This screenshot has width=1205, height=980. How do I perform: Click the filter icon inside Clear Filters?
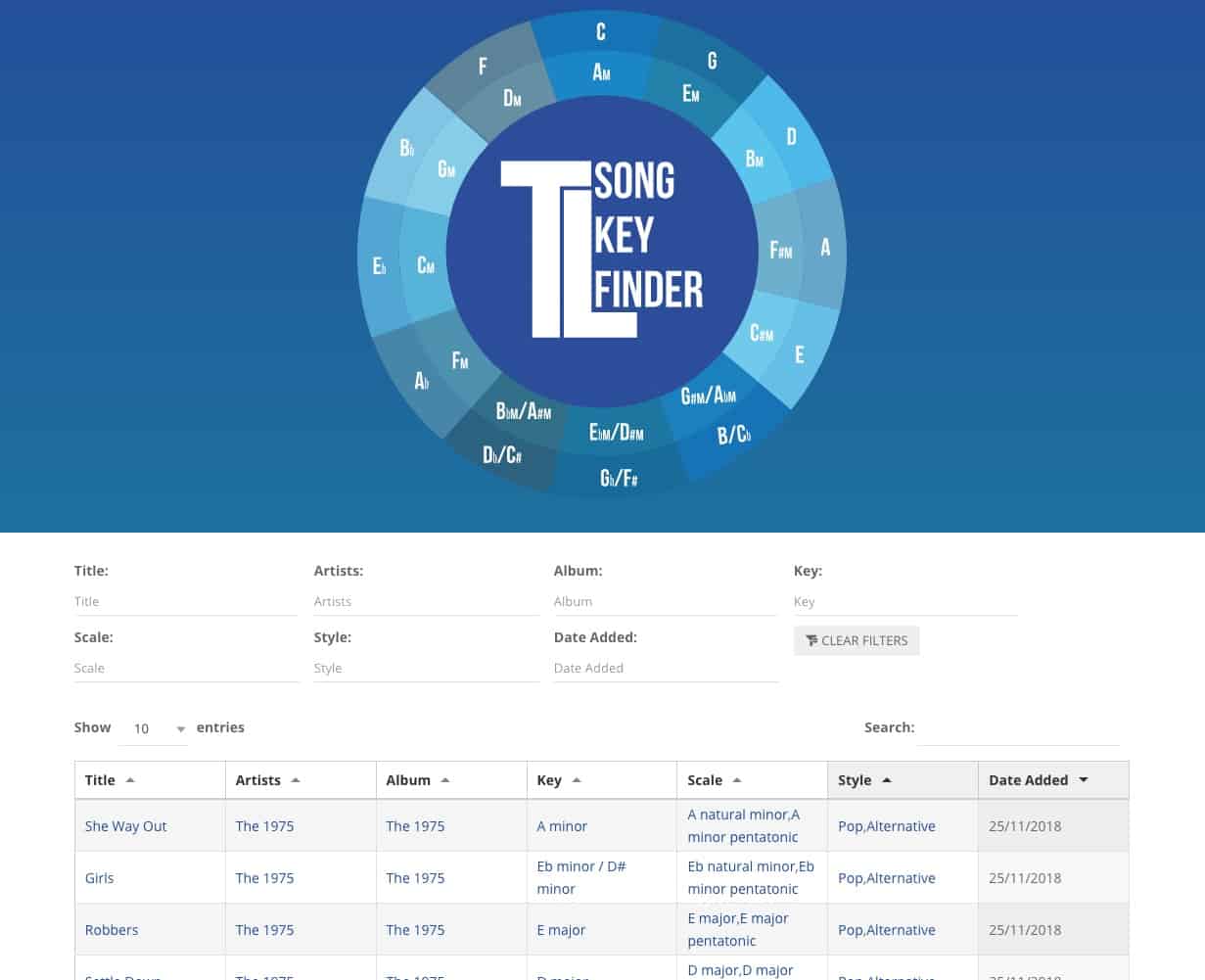coord(811,640)
